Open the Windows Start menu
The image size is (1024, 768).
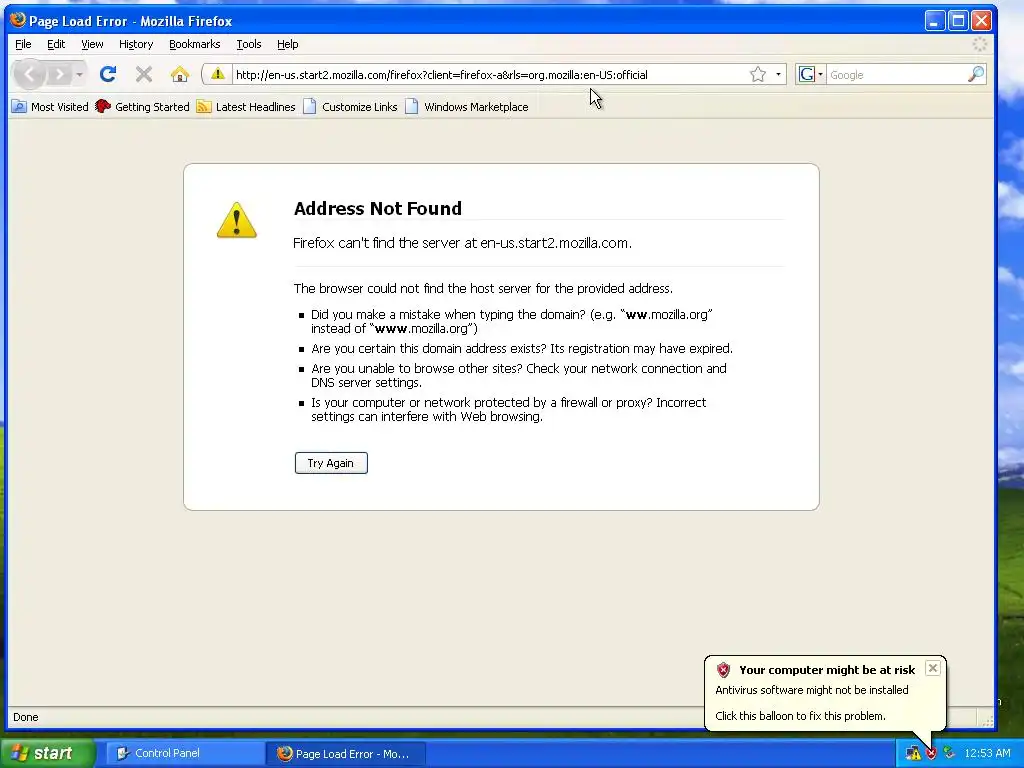(48, 753)
